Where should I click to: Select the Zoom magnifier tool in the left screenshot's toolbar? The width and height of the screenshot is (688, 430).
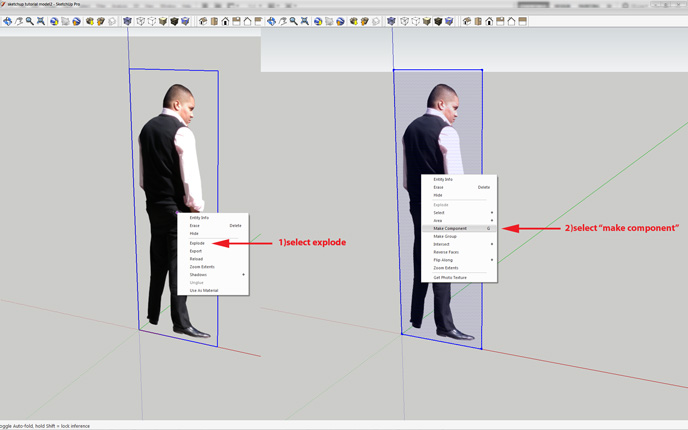(30, 21)
